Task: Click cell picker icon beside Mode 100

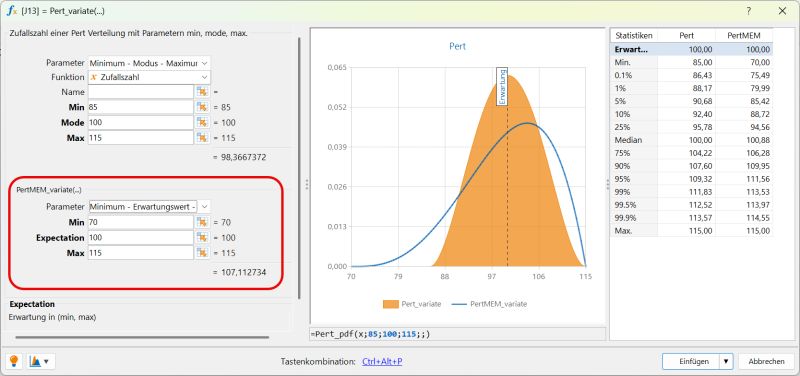Action: [202, 122]
